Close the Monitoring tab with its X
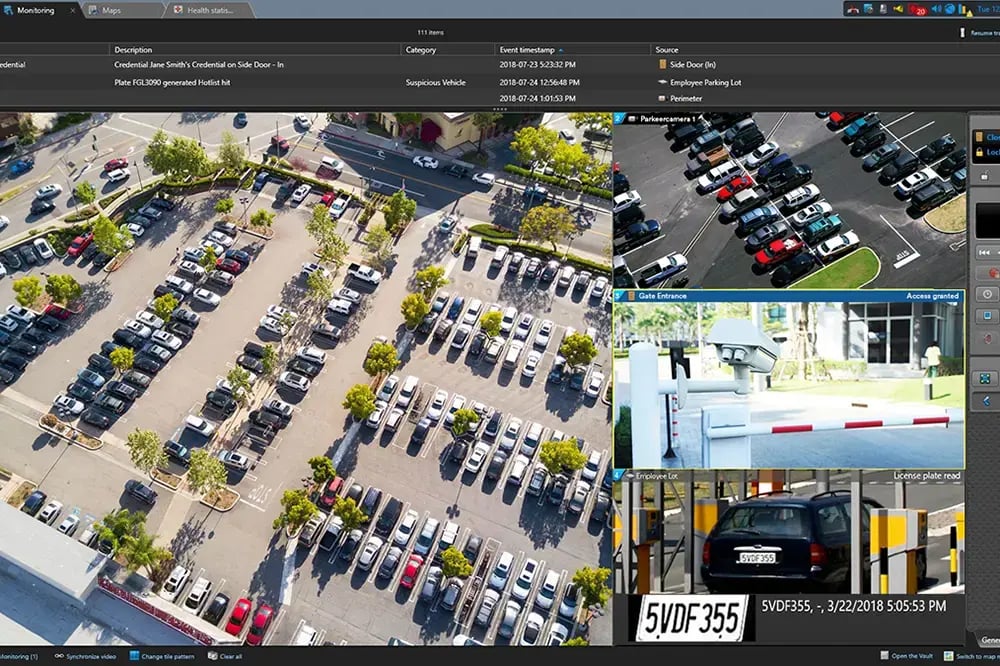The height and width of the screenshot is (666, 1000). pos(73,11)
